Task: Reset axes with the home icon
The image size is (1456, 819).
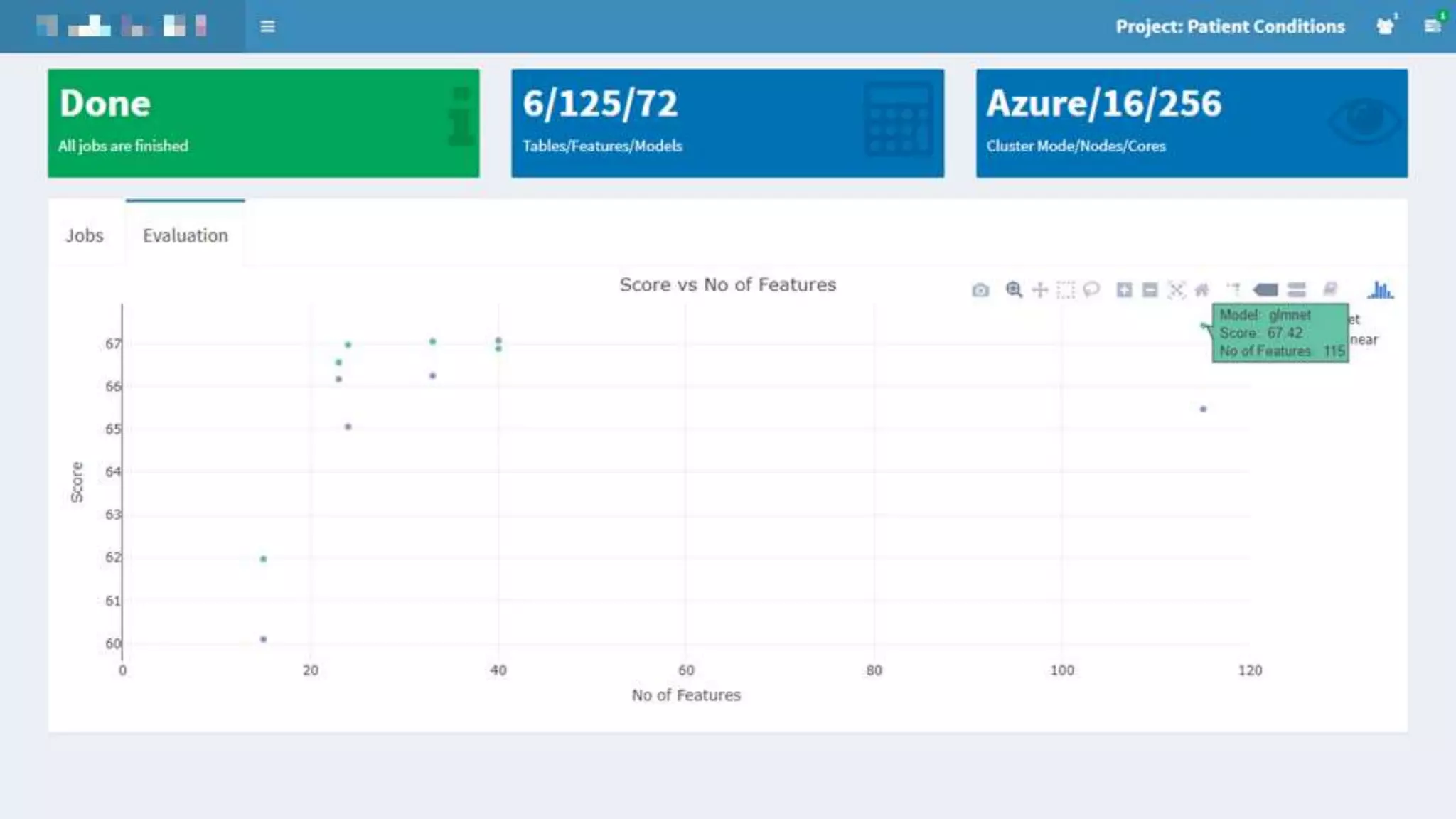Action: coord(1202,290)
